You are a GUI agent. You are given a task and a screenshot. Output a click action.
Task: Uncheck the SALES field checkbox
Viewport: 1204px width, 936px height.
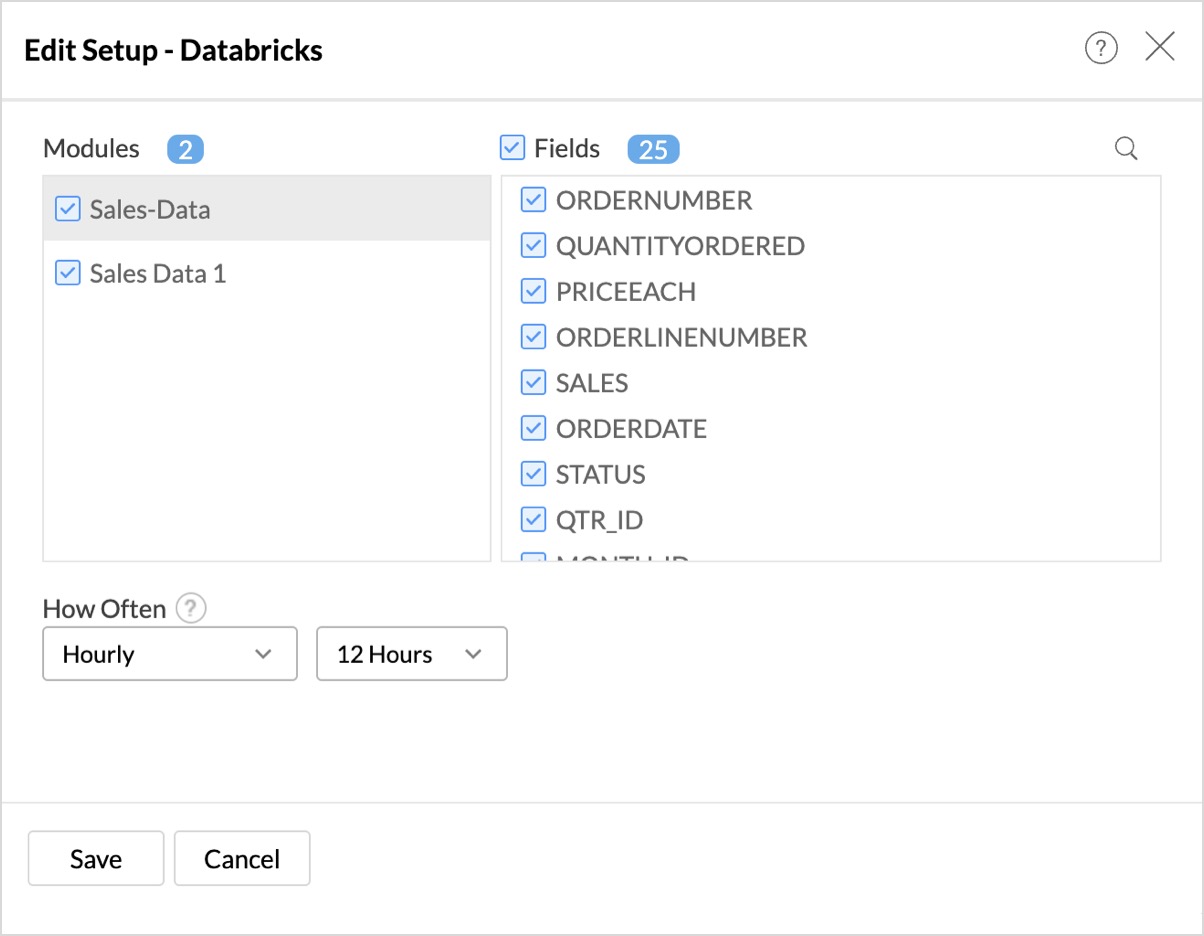click(533, 383)
